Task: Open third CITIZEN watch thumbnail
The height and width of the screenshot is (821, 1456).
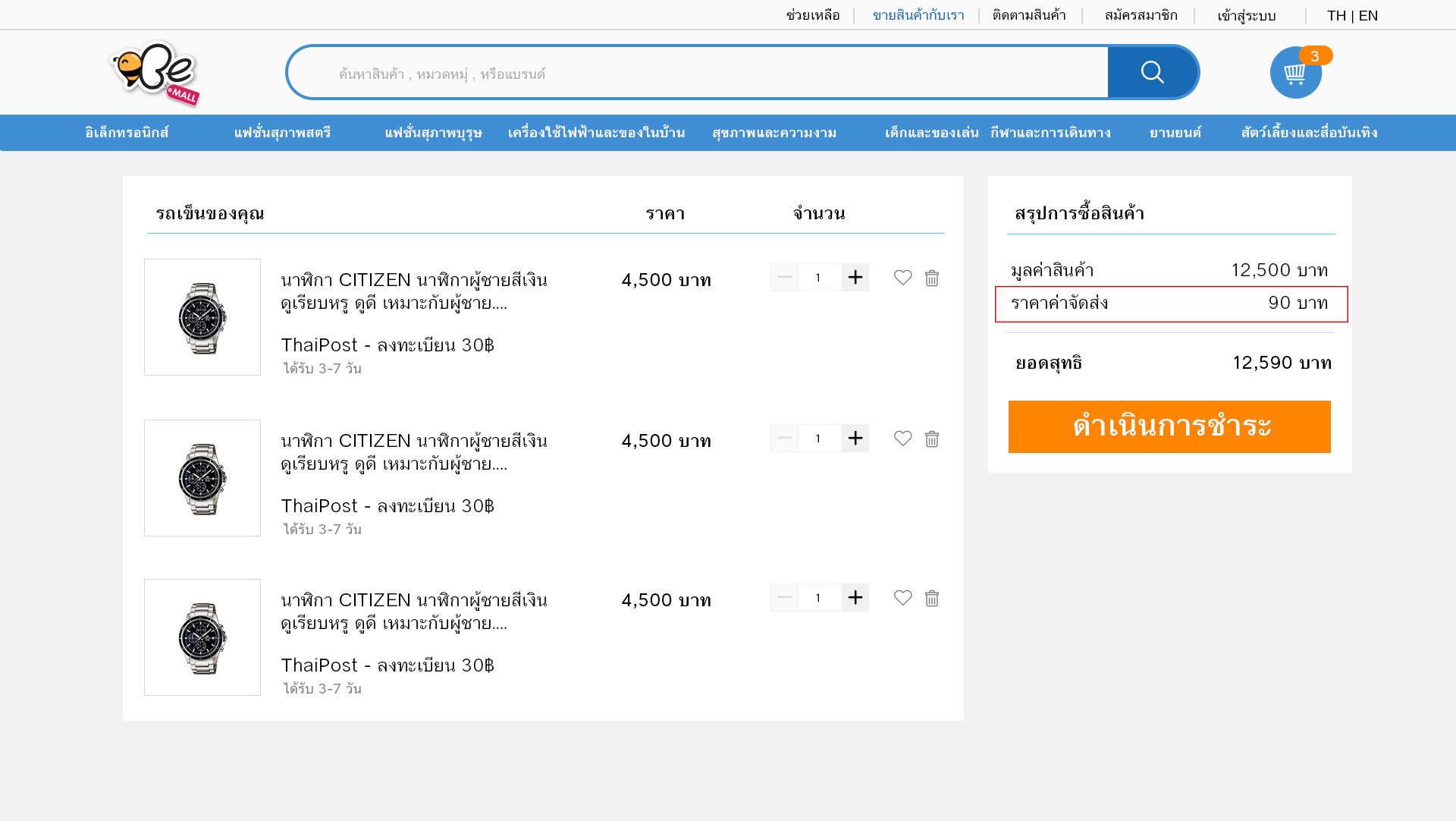Action: click(202, 637)
